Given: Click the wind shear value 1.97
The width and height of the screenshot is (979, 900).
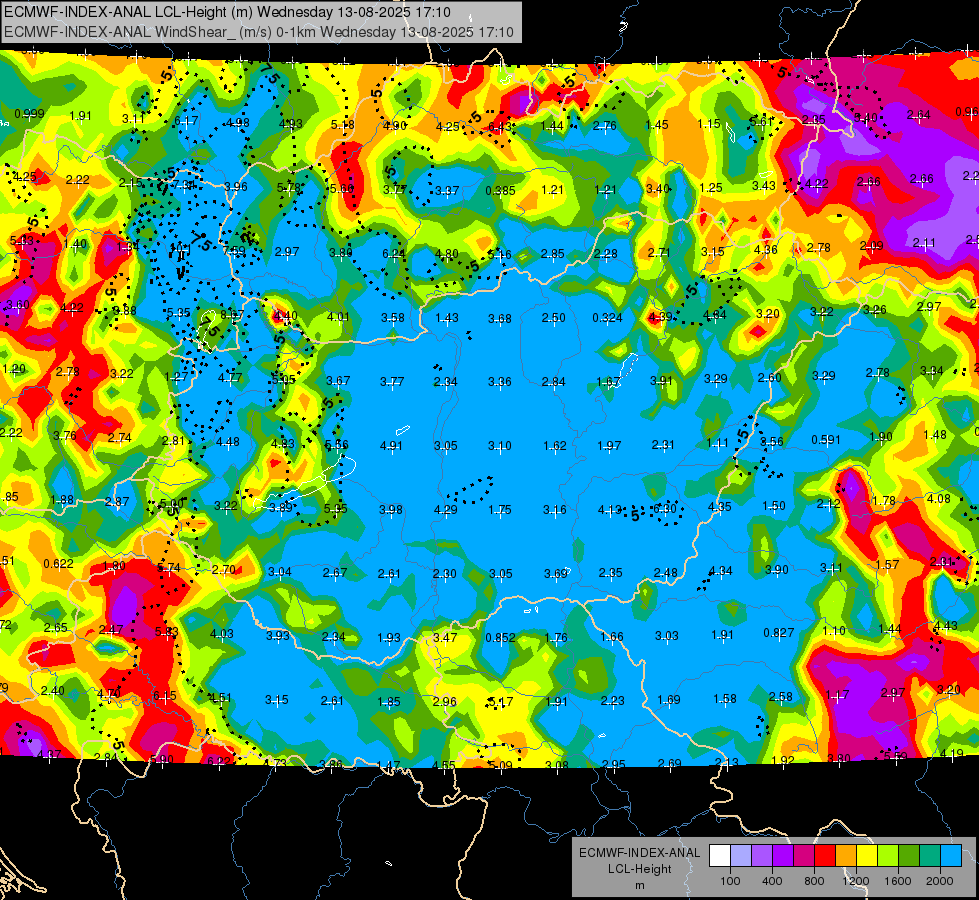Looking at the screenshot, I should [x=609, y=446].
